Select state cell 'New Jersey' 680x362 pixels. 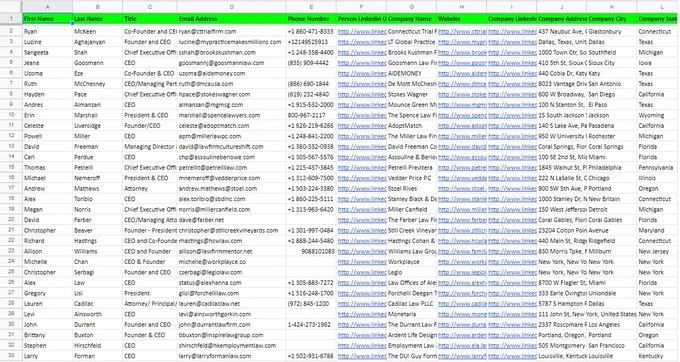658,251
